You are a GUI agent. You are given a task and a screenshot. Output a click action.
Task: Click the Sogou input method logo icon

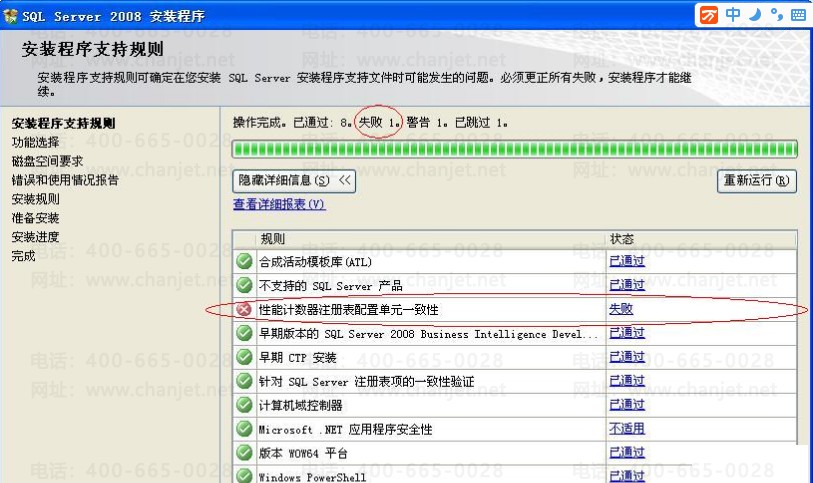pos(709,15)
